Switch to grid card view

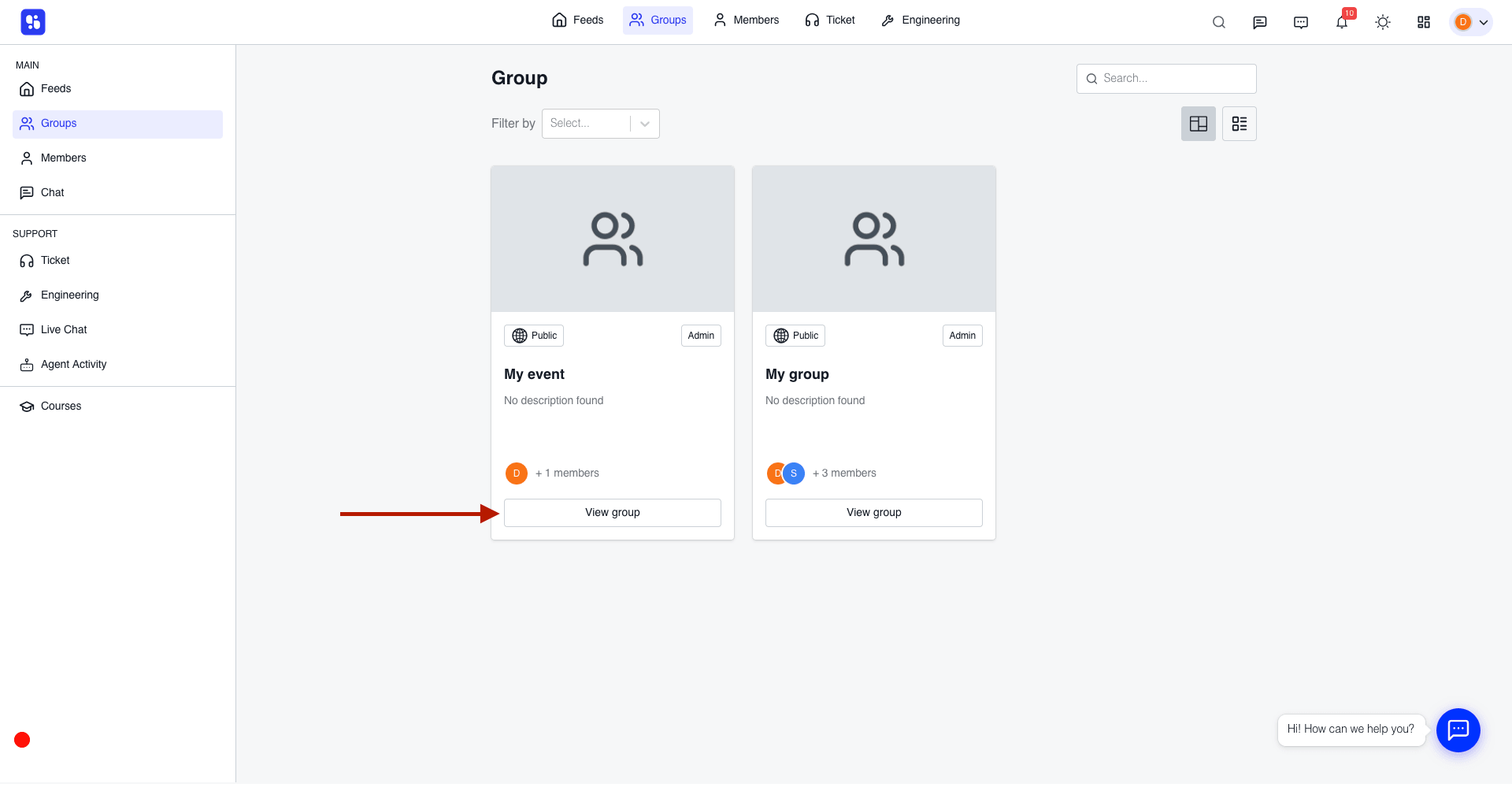(1199, 124)
